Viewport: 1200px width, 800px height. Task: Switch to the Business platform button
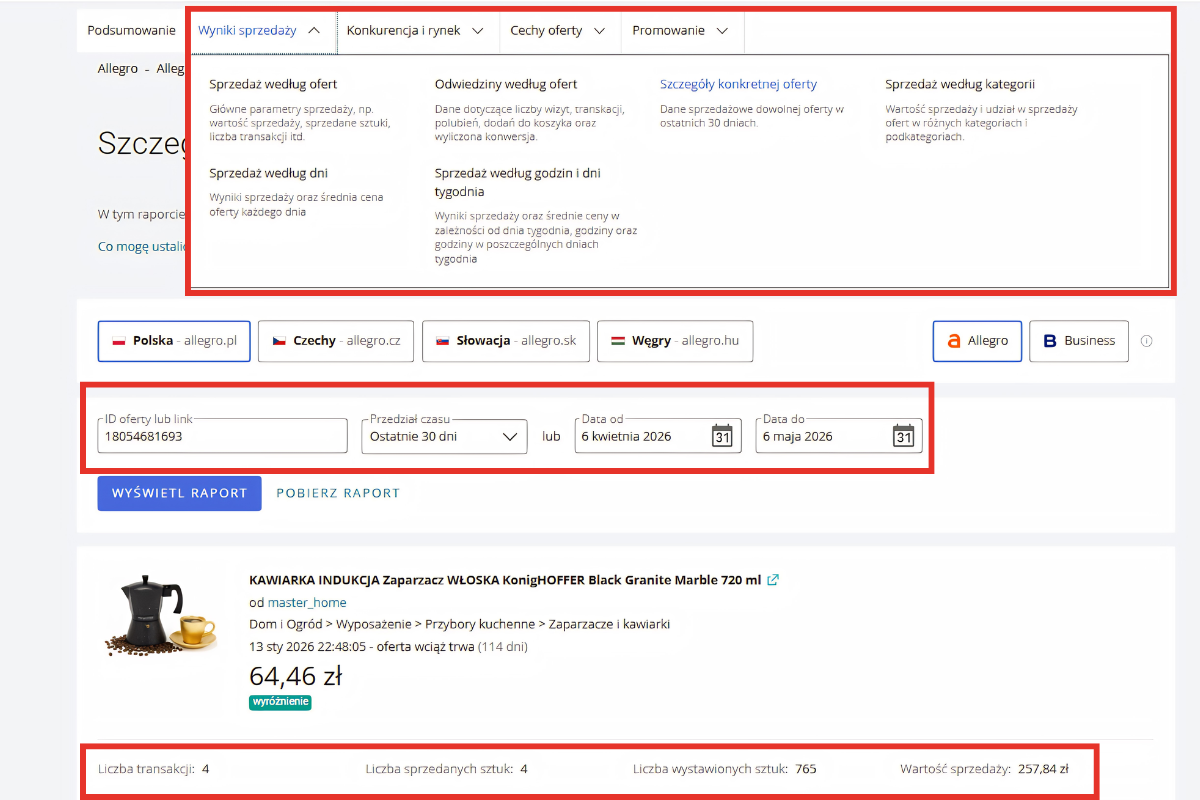1079,341
